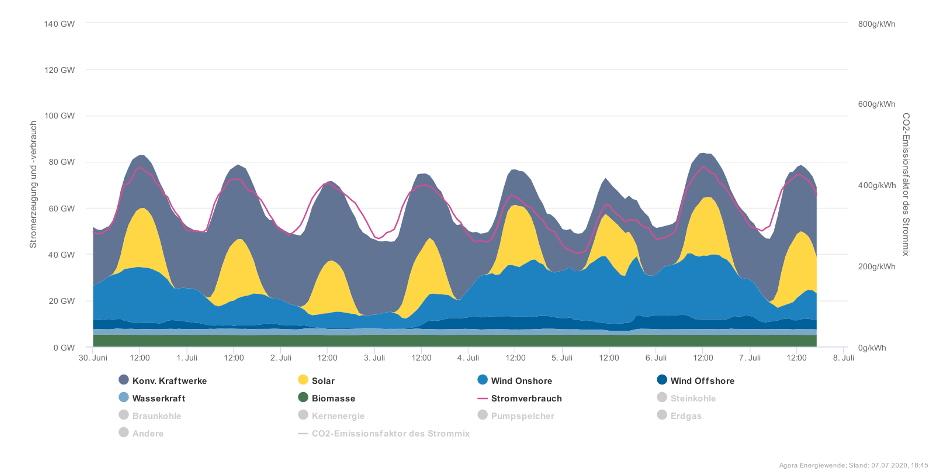Image resolution: width=936 pixels, height=470 pixels.
Task: Click the Solar legend text label
Action: point(325,380)
